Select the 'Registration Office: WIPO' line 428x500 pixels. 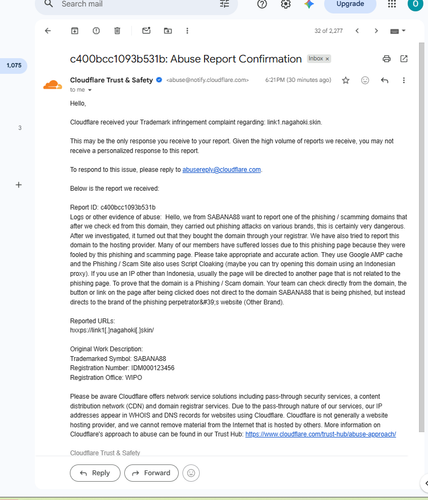click(106, 378)
